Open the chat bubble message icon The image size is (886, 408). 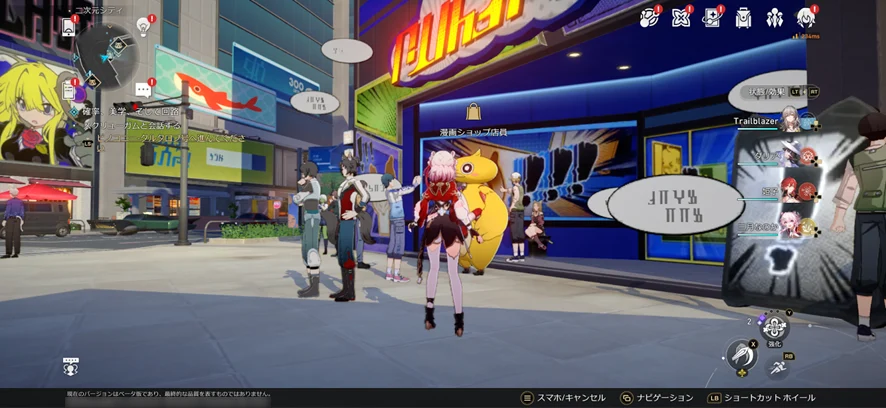tap(143, 90)
